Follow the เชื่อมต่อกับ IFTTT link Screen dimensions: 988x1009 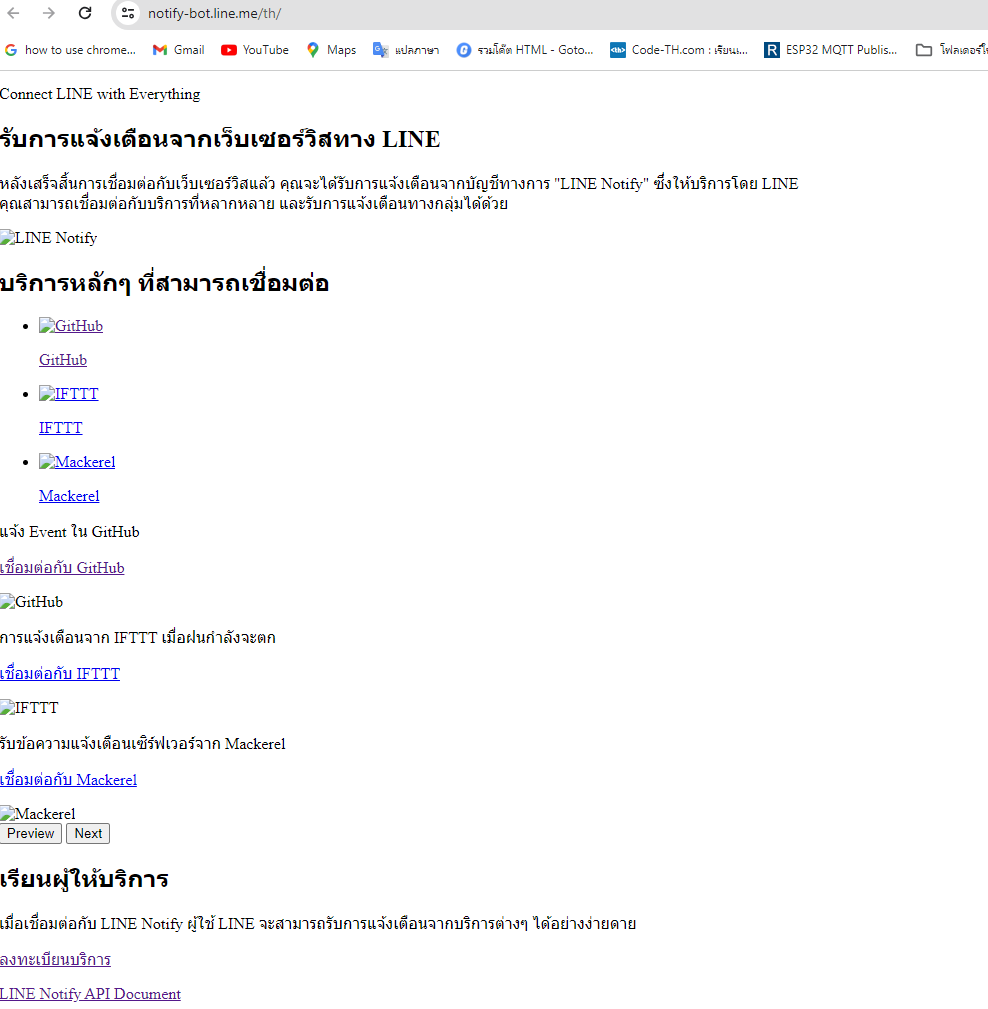coord(60,674)
